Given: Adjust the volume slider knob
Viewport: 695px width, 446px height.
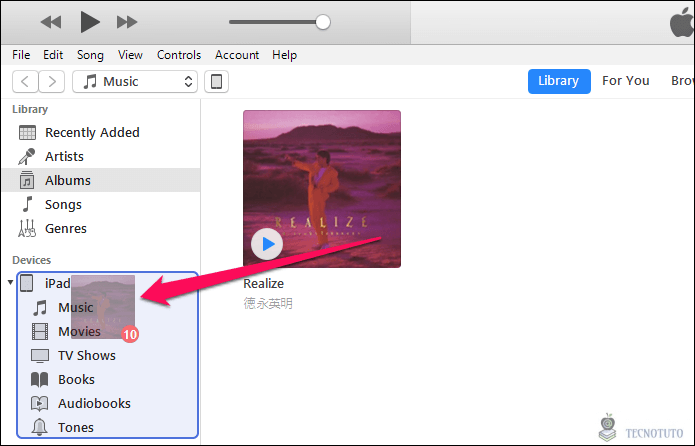Looking at the screenshot, I should pos(323,22).
